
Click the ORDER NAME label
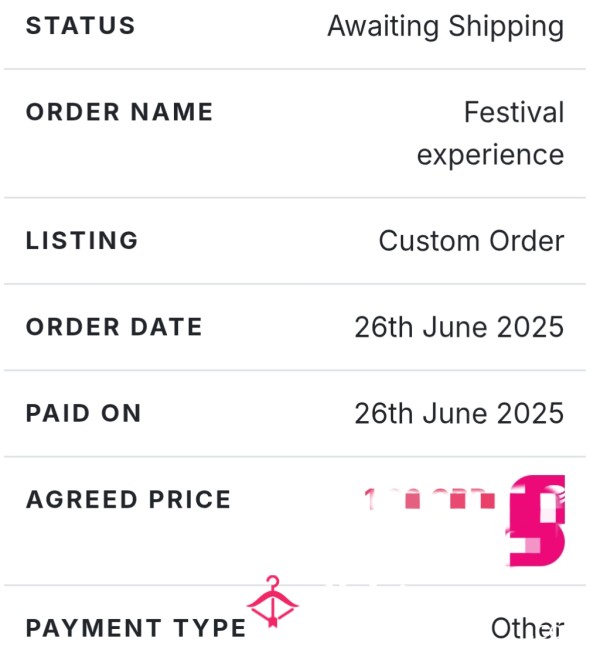pos(119,112)
